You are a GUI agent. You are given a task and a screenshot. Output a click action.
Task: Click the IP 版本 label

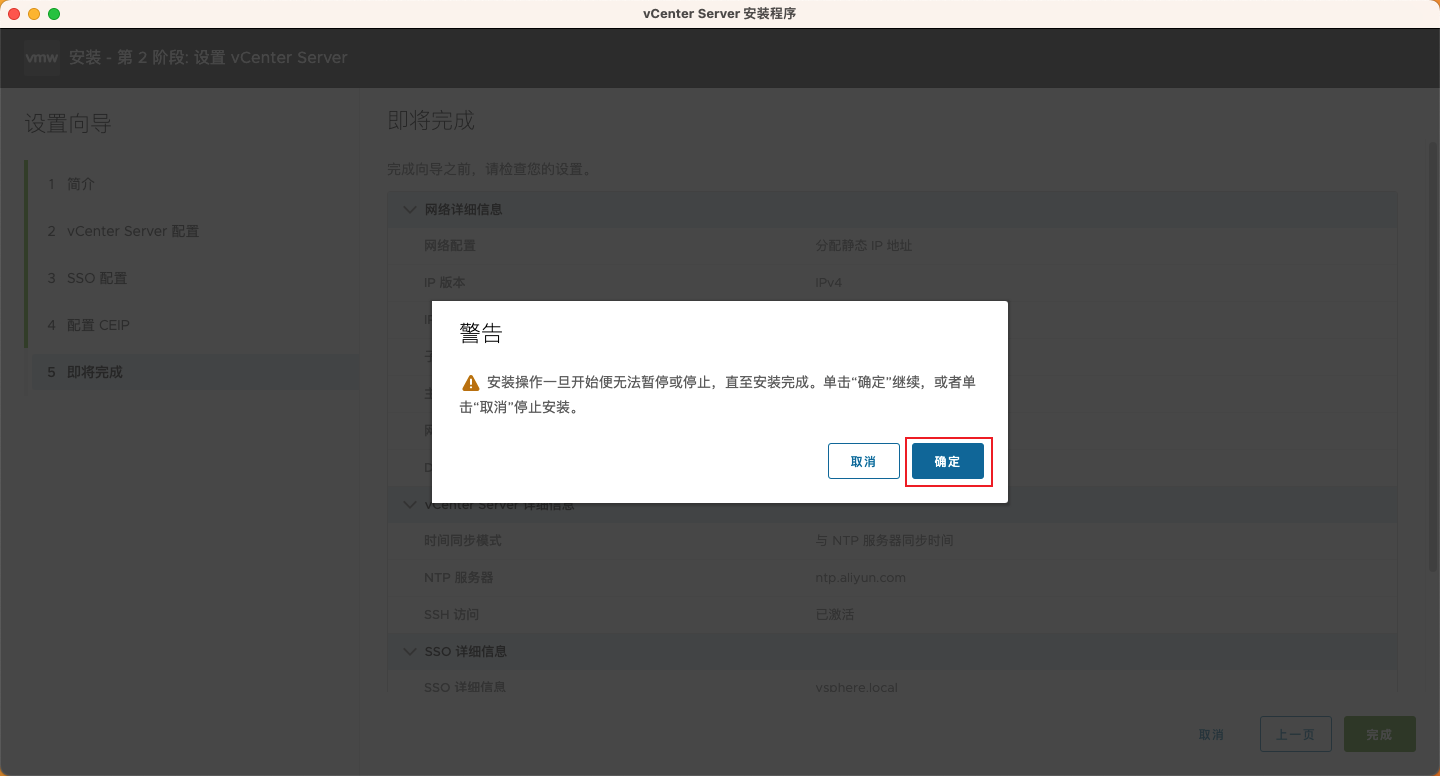click(445, 282)
